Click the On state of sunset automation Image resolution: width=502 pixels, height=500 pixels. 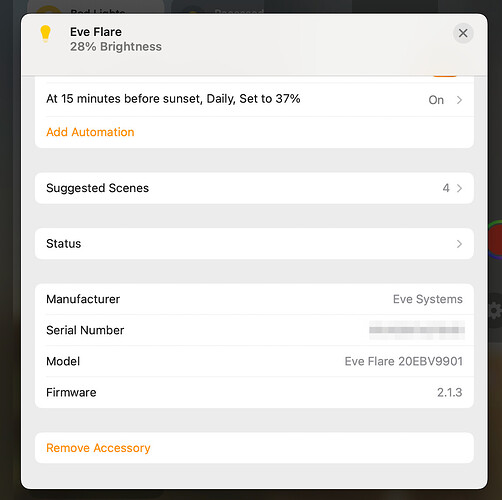(x=436, y=100)
